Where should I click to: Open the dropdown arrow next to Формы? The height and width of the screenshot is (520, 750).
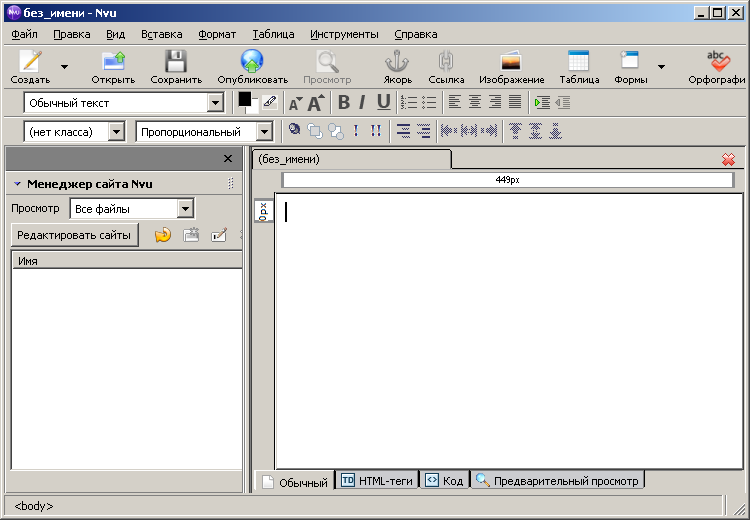click(661, 66)
